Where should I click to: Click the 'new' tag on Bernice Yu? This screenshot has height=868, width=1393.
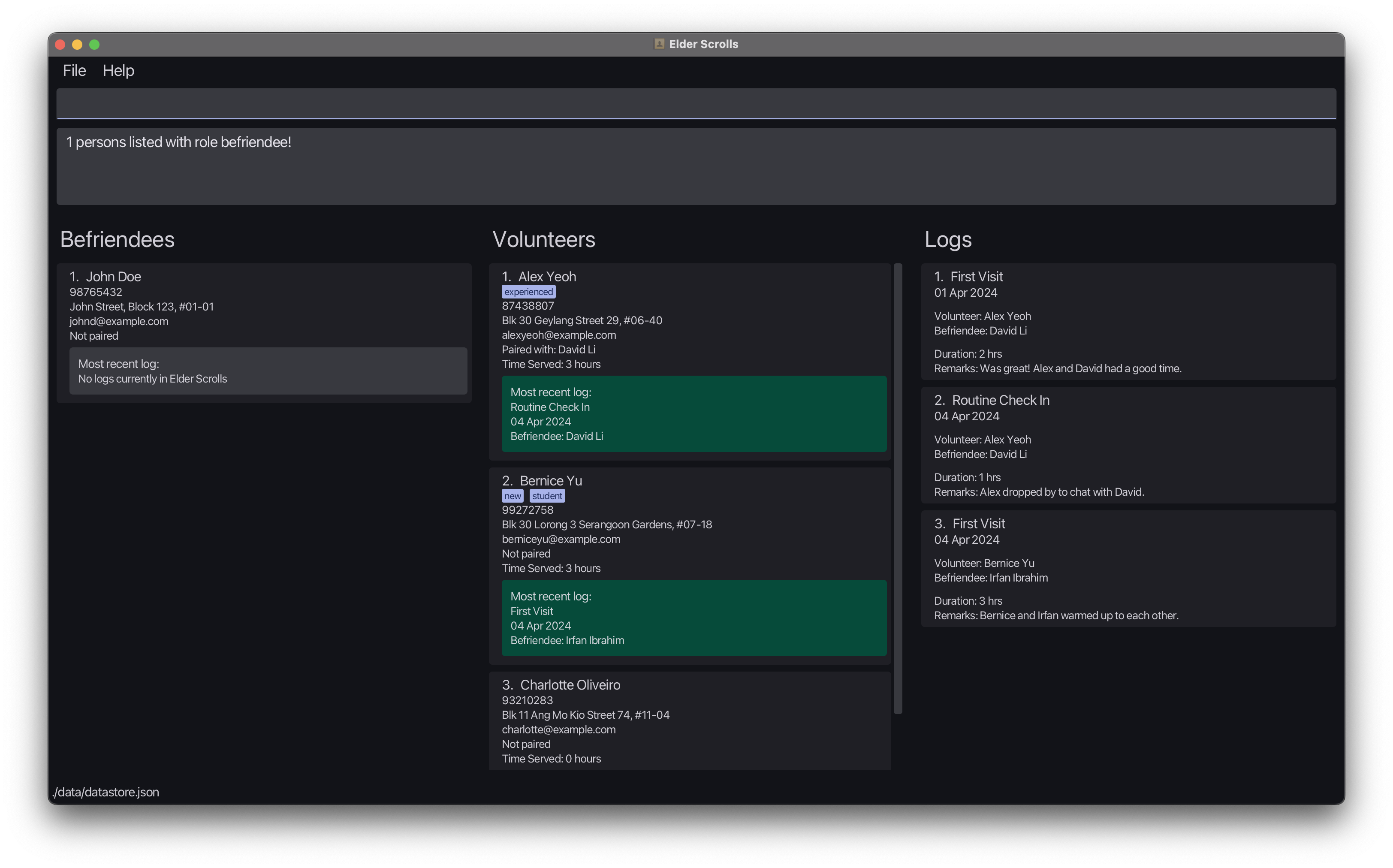pos(513,495)
